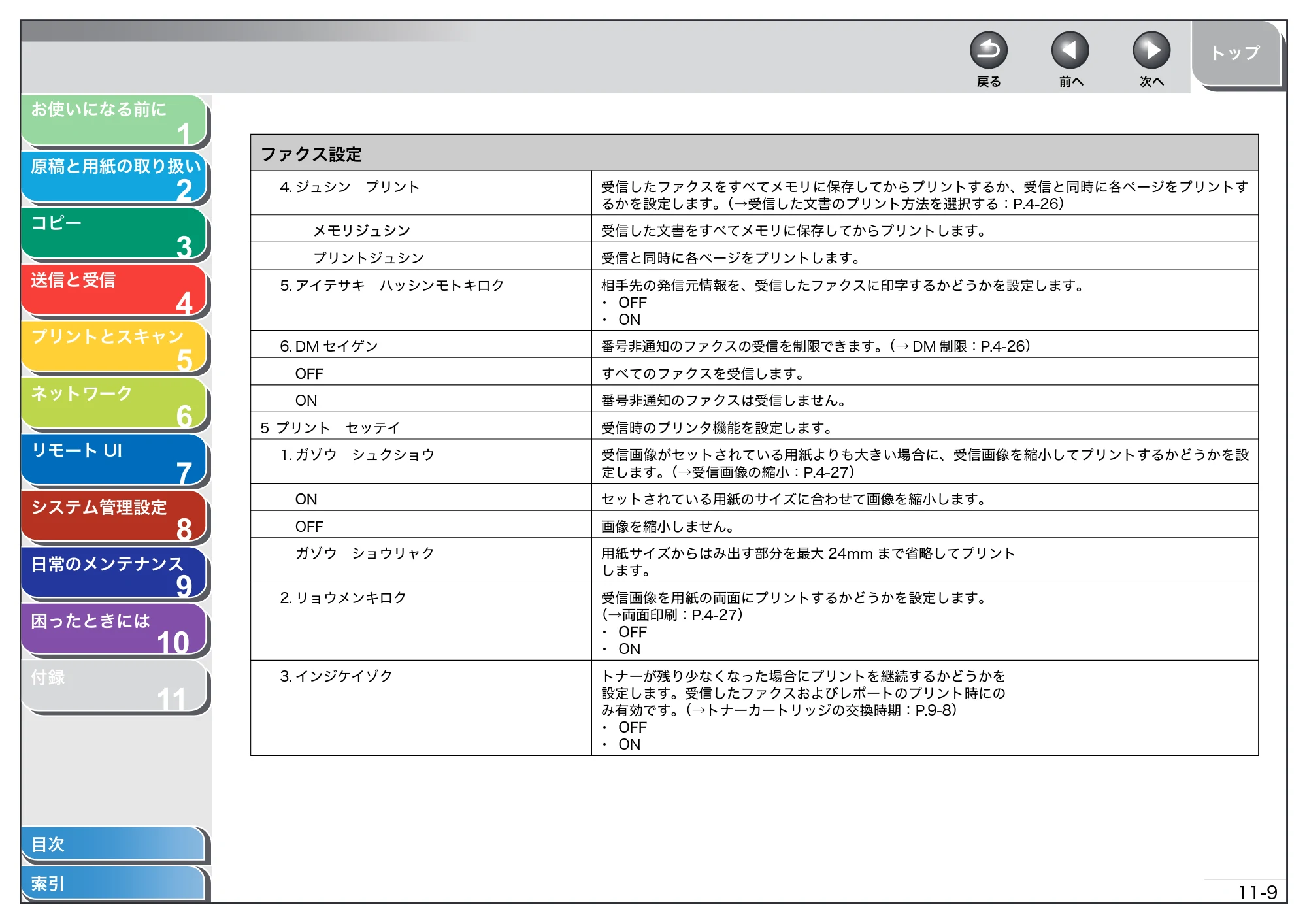1307x924 pixels.
Task: Open the 目次 table of contents button
Action: point(113,844)
